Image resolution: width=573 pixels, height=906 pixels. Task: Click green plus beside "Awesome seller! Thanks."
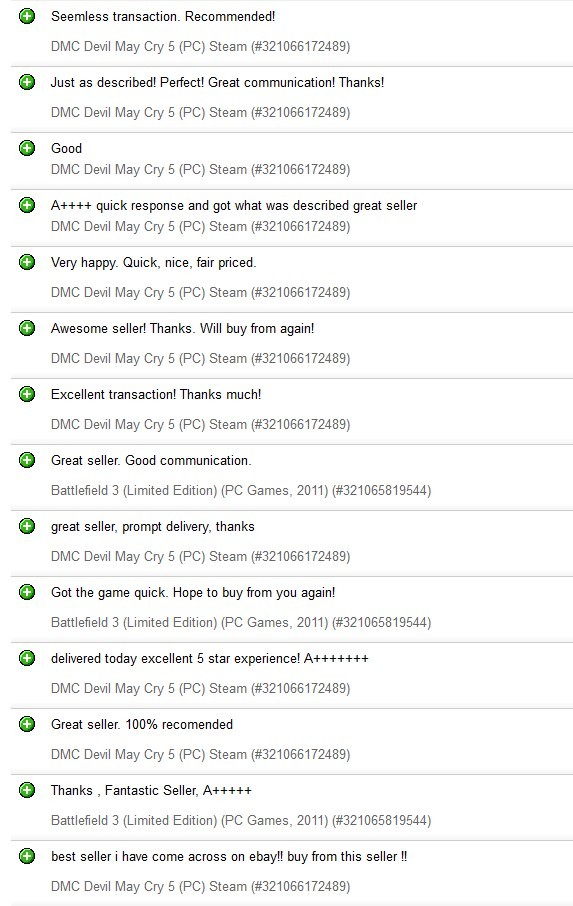point(27,328)
